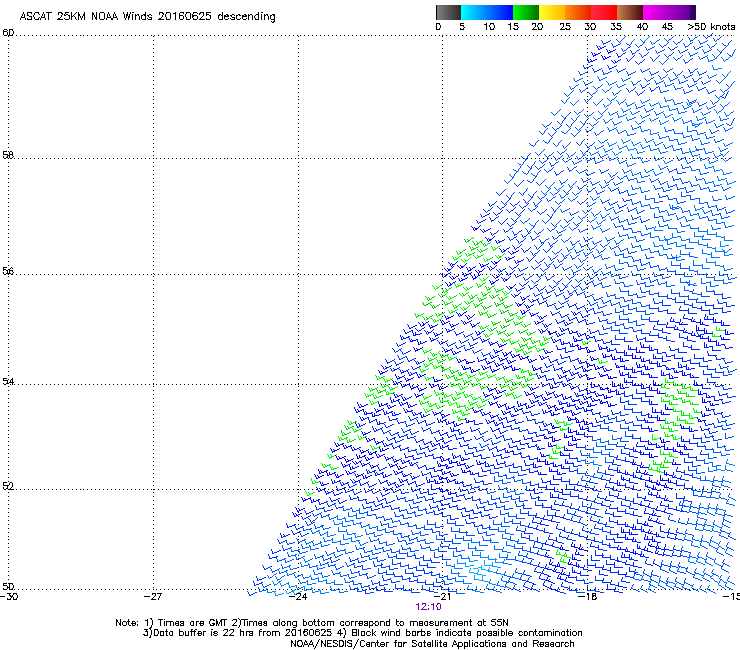This screenshot has width=740, height=650.
Task: Click the latitude axis label '56'
Action: [x=8, y=271]
